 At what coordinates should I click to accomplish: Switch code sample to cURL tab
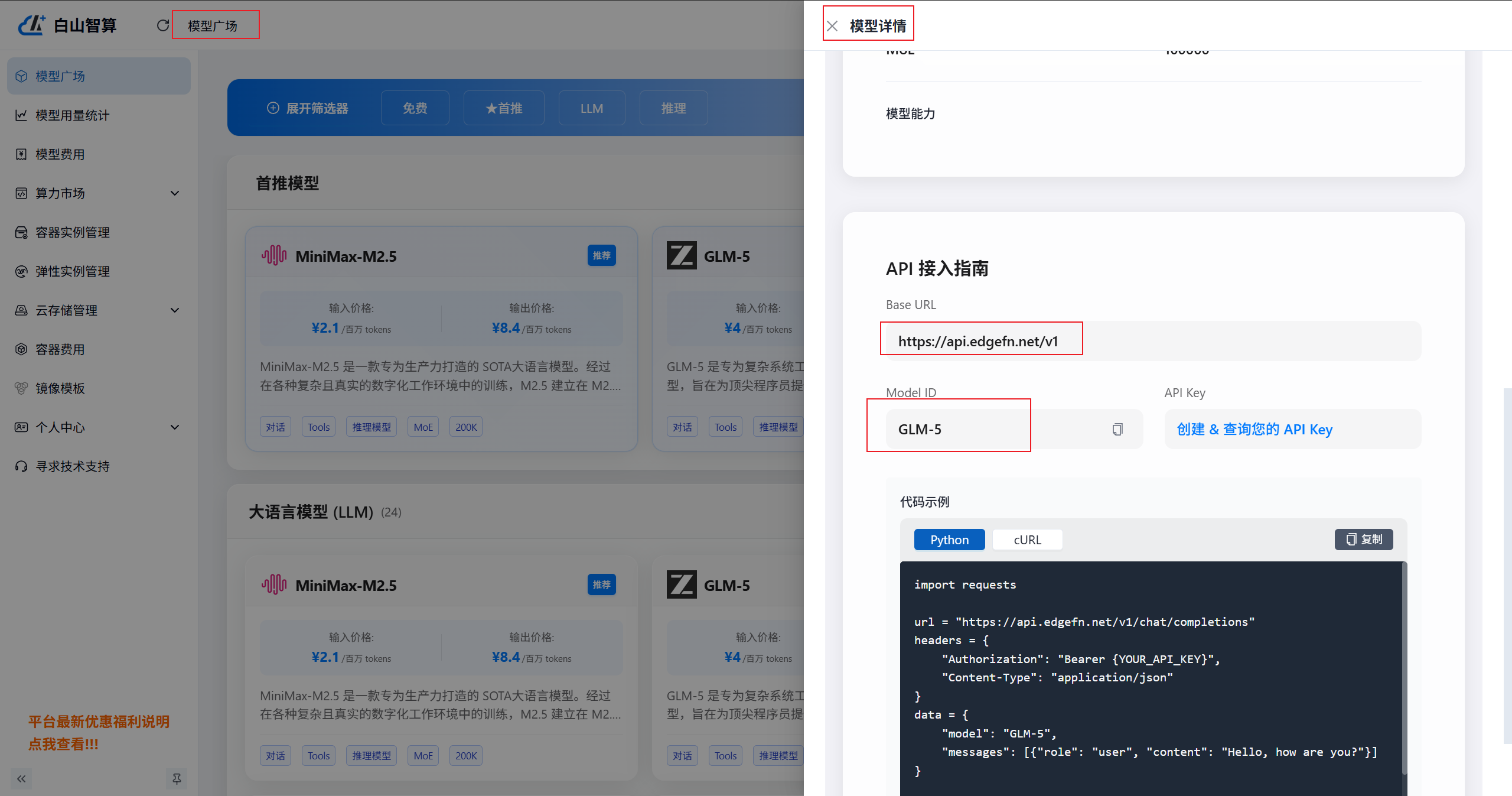pos(1028,540)
